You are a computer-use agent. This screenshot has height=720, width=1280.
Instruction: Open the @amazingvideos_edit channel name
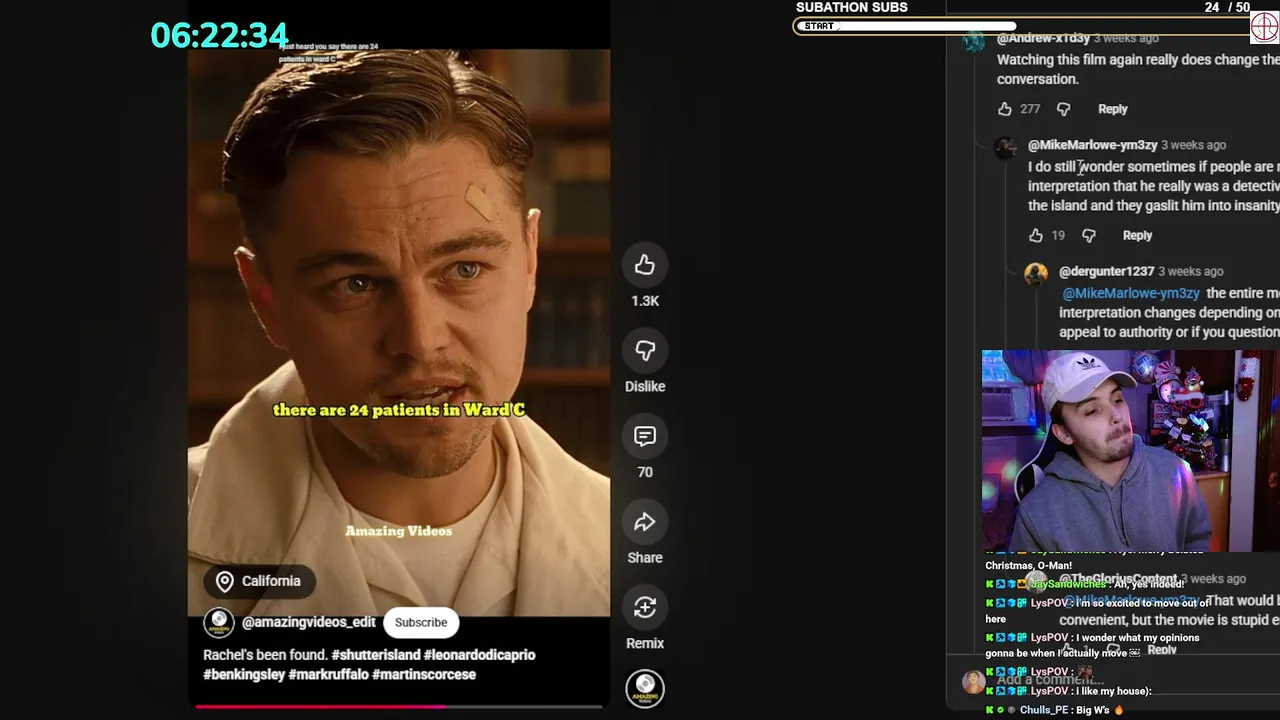[x=309, y=622]
